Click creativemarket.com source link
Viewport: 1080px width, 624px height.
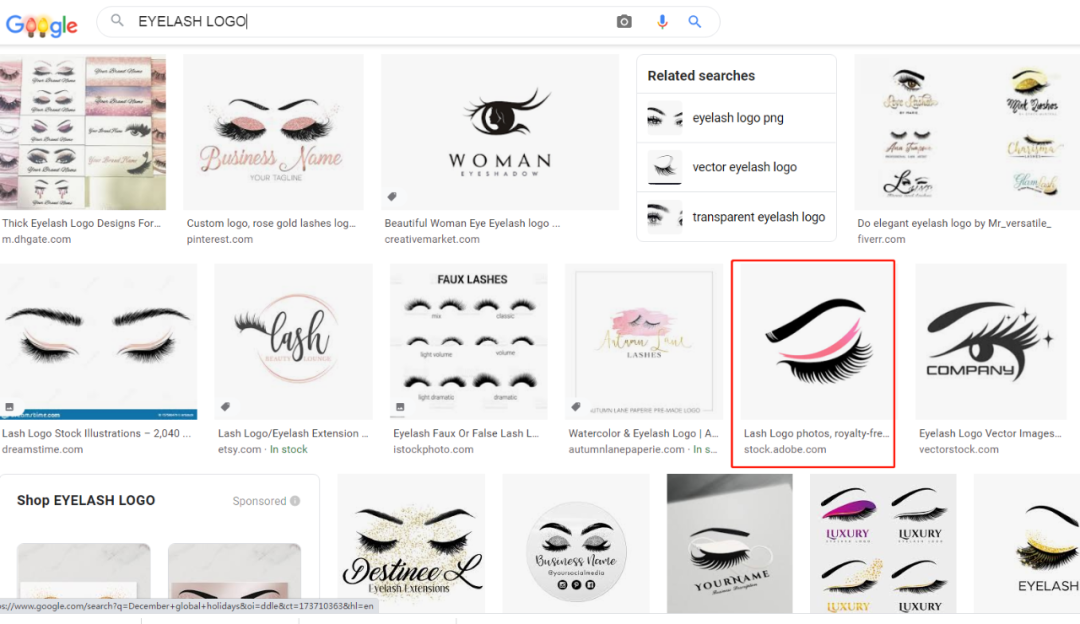coord(432,239)
